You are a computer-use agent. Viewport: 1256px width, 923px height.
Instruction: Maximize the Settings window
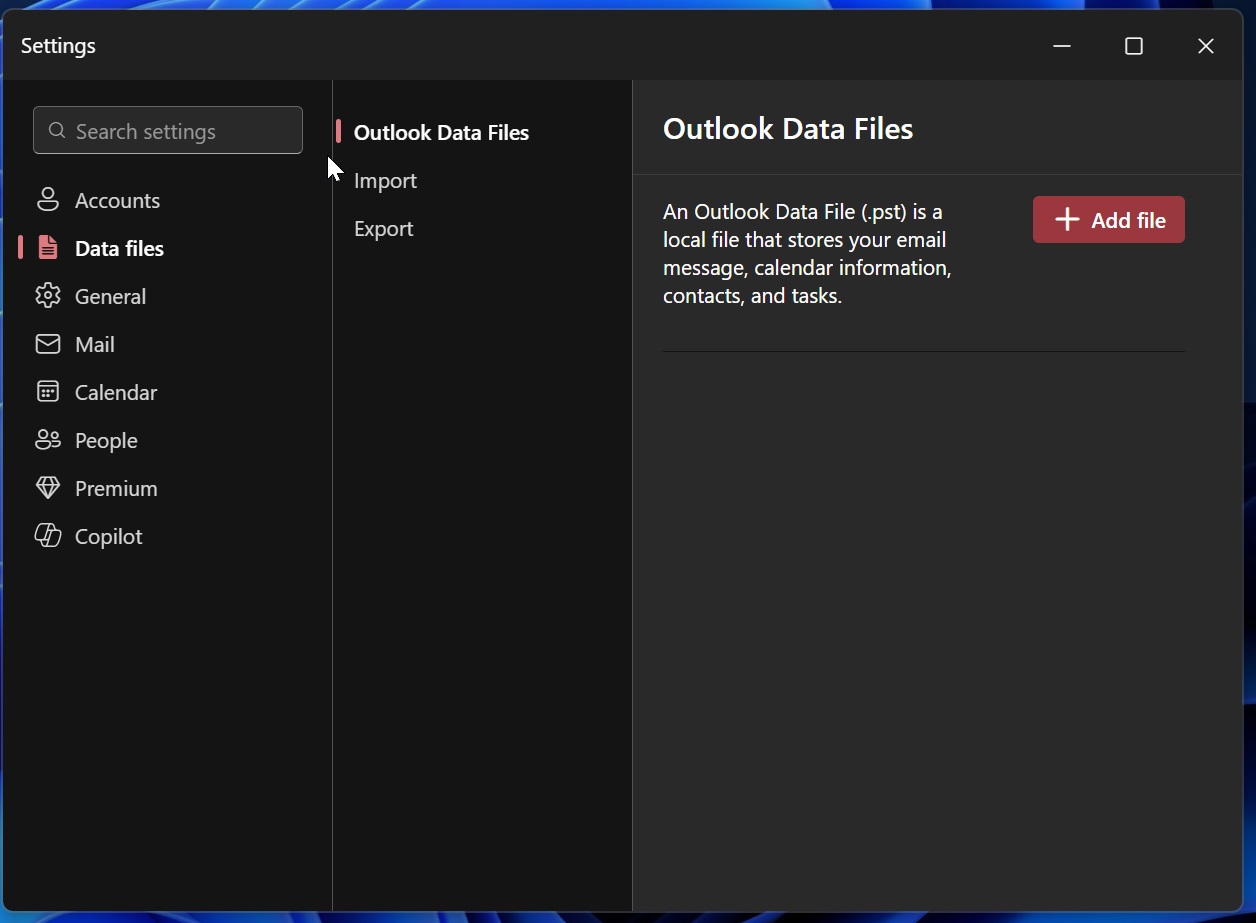(x=1134, y=46)
